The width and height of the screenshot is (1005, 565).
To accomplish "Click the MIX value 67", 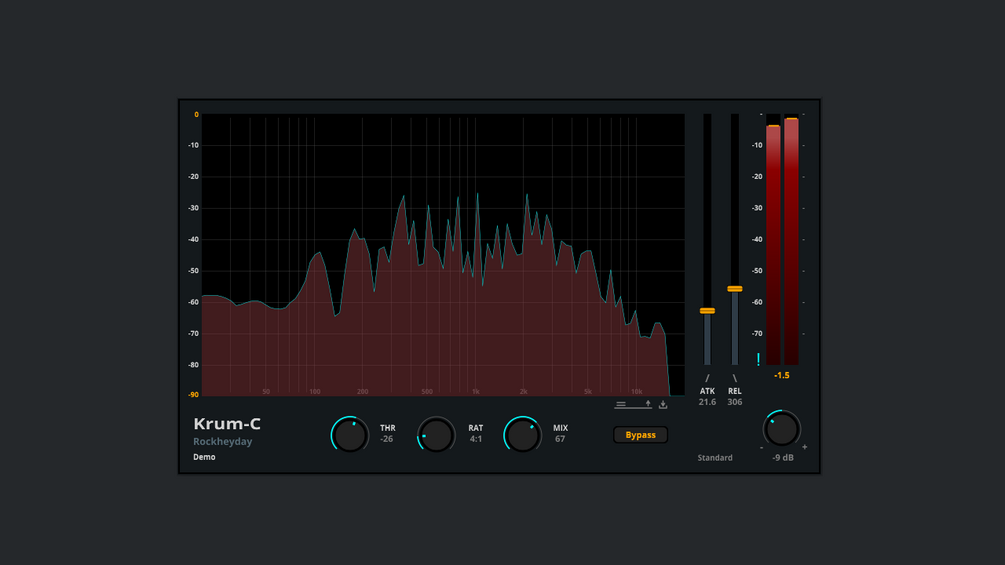I will [560, 439].
